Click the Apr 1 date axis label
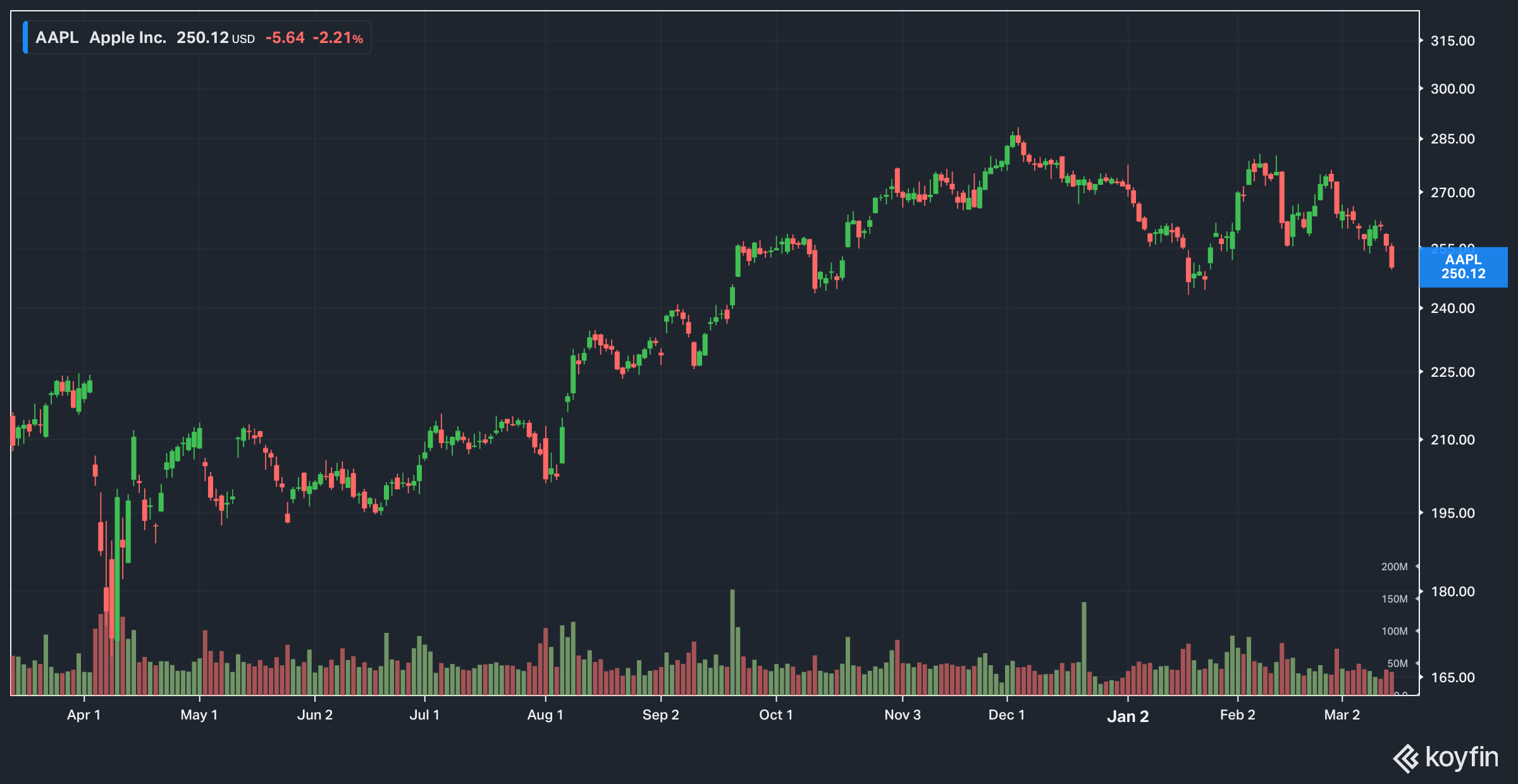1518x784 pixels. 83,715
